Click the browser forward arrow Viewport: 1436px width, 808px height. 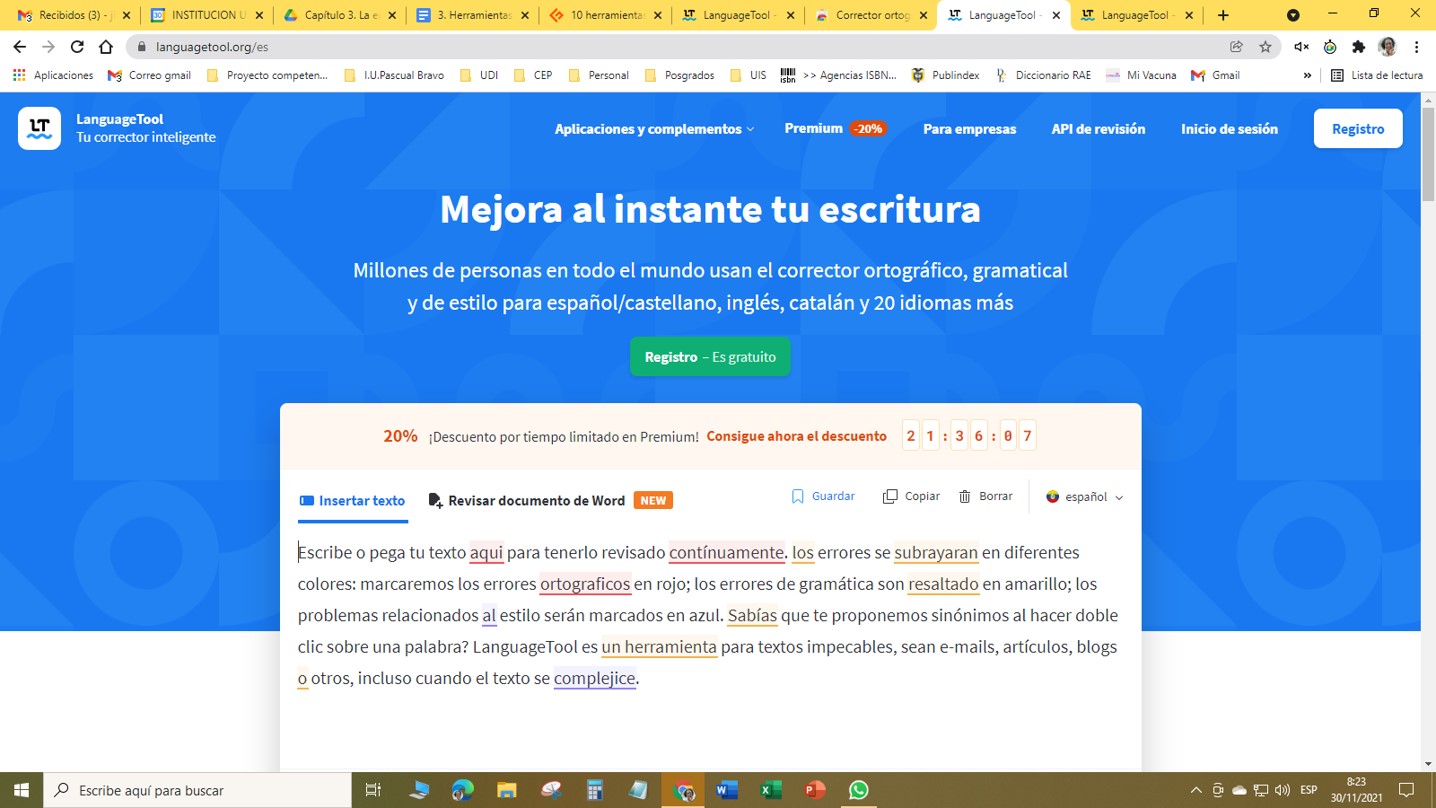(x=48, y=47)
